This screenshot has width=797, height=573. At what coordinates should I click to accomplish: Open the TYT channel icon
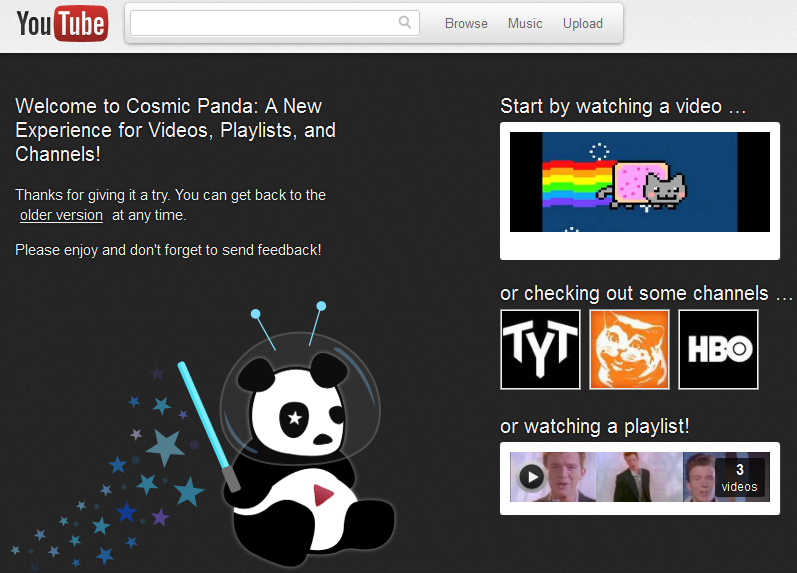[x=540, y=350]
